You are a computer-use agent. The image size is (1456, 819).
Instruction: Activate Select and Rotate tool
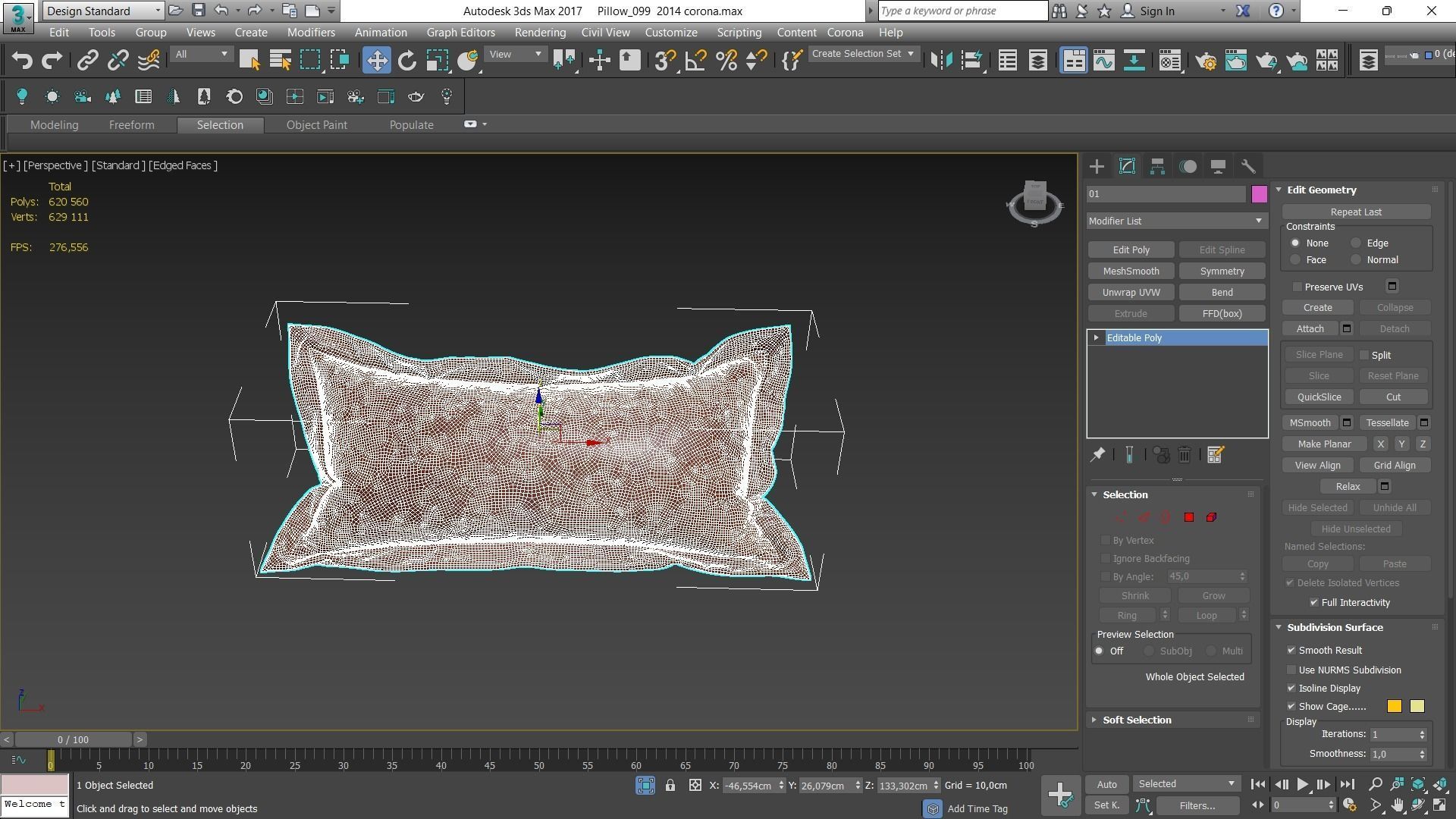point(407,61)
